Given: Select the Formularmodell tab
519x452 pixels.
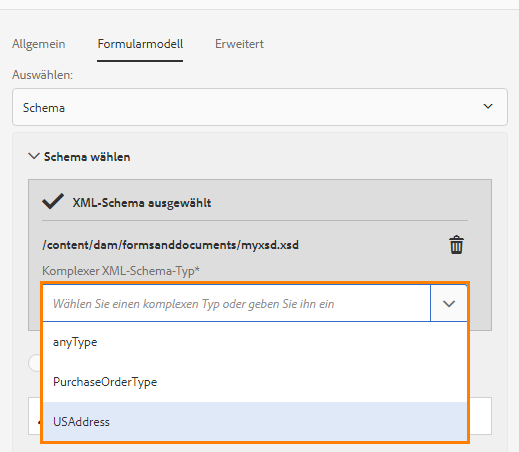Looking at the screenshot, I should [140, 44].
